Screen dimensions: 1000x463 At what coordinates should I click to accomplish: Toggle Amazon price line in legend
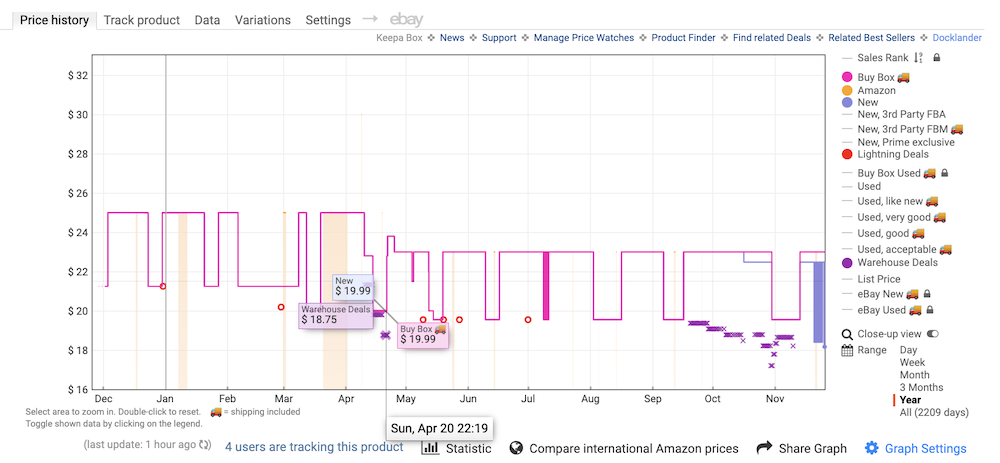tap(876, 90)
